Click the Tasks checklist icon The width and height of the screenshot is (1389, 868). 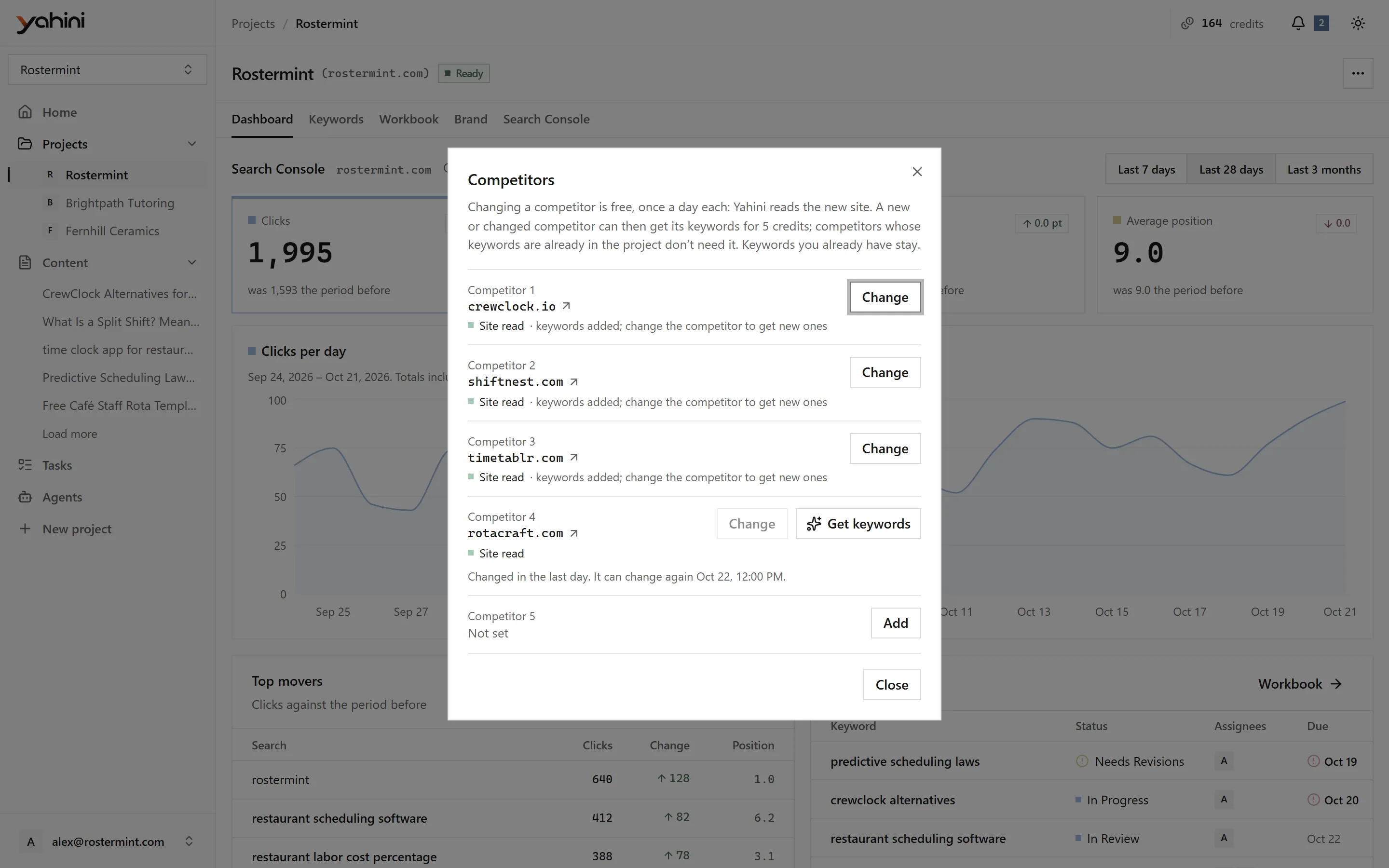(x=25, y=465)
